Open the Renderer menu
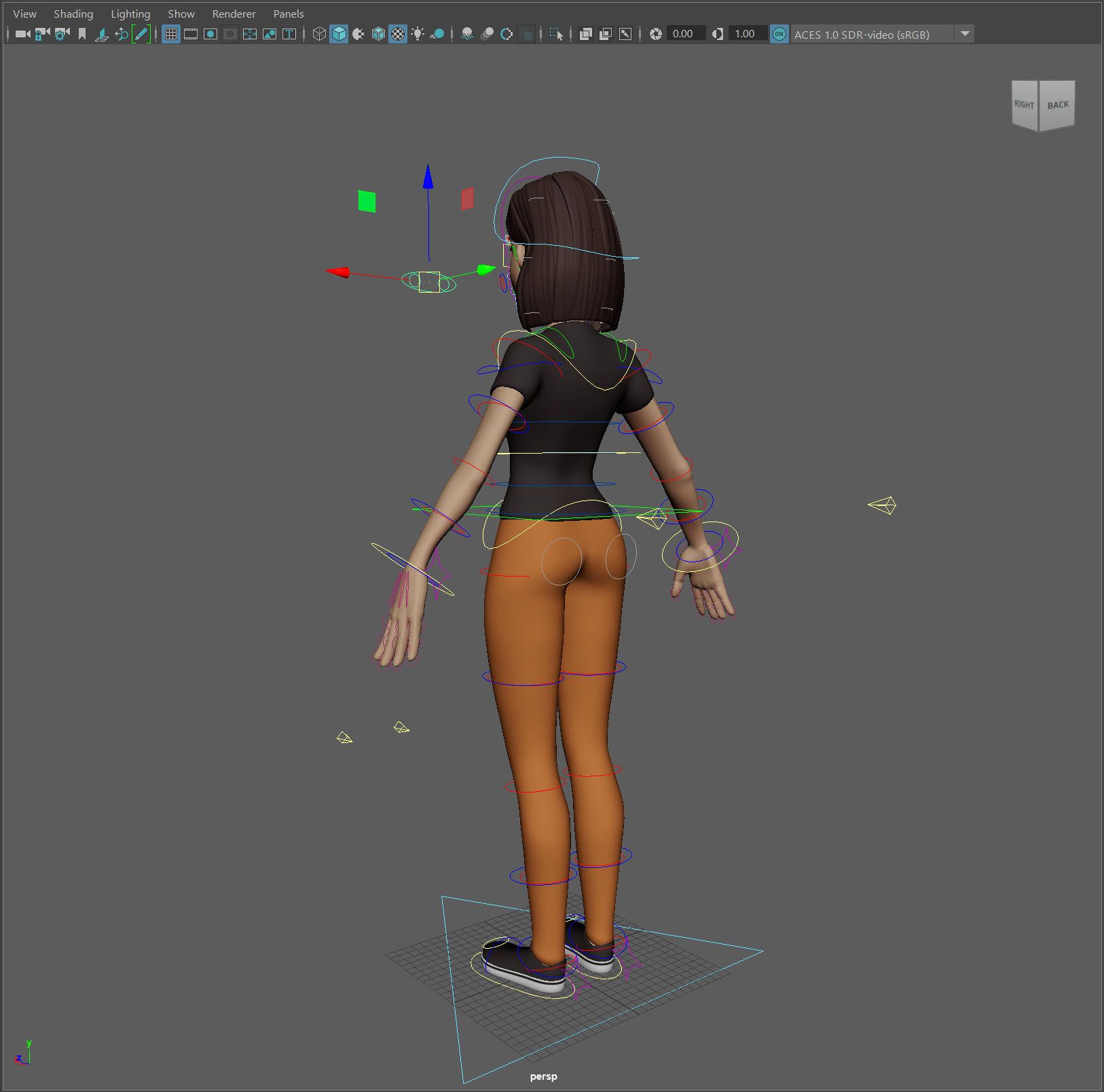Screen dimensions: 1104x1092 (x=234, y=14)
